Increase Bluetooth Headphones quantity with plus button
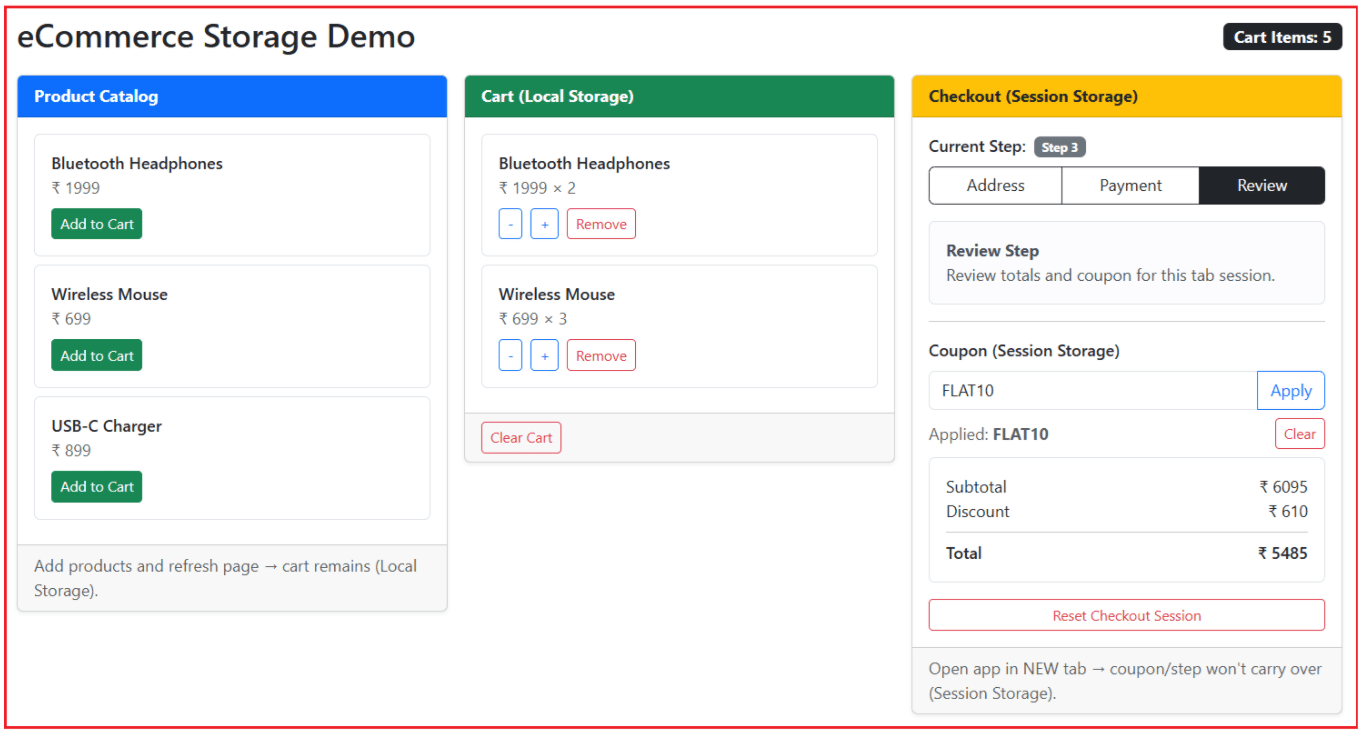Screen dimensions: 1362x732 click(544, 224)
